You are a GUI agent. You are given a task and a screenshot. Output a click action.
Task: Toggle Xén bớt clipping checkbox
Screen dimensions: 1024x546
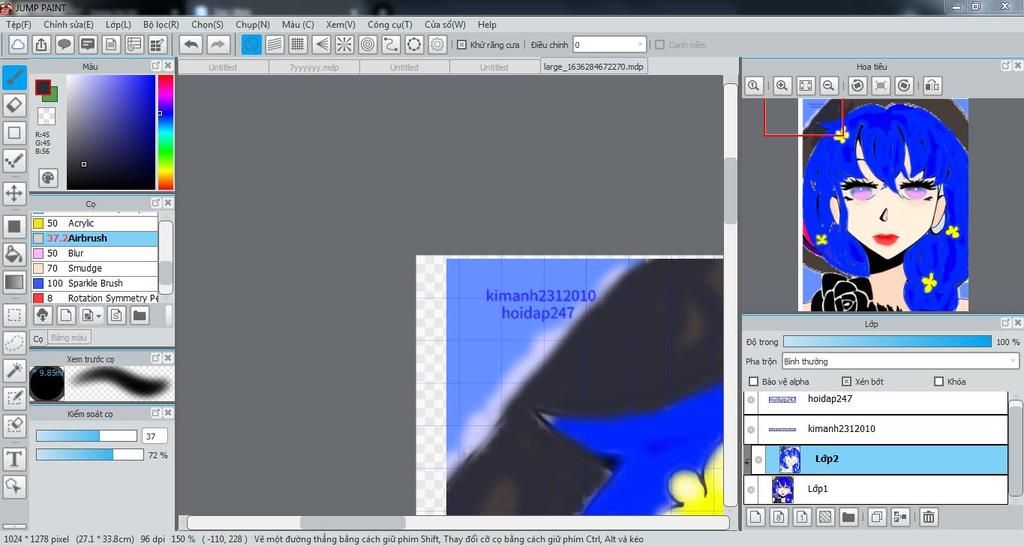coord(846,381)
